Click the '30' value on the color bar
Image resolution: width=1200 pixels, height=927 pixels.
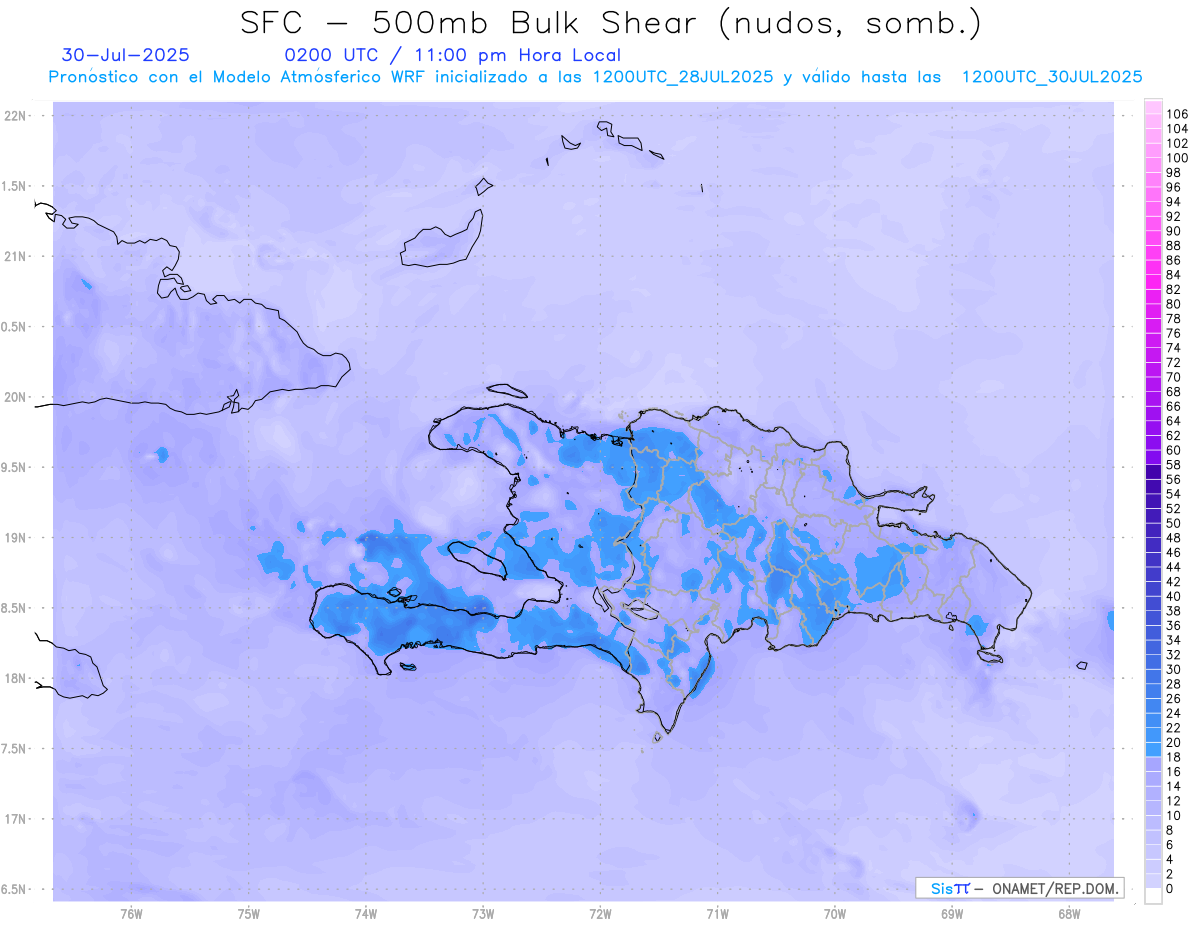[1174, 669]
